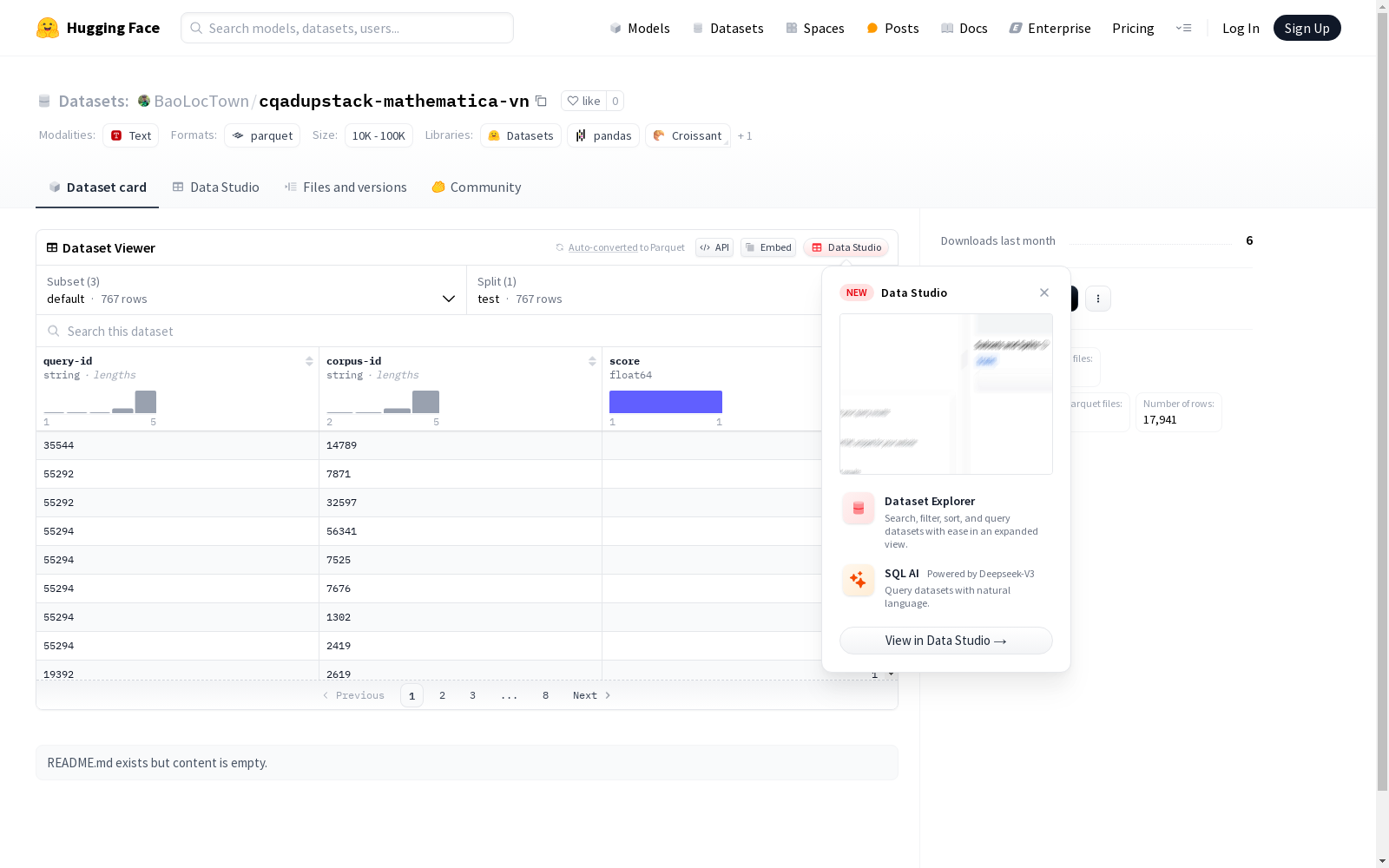
Task: Click the Data Studio preview thumbnail
Action: point(946,394)
